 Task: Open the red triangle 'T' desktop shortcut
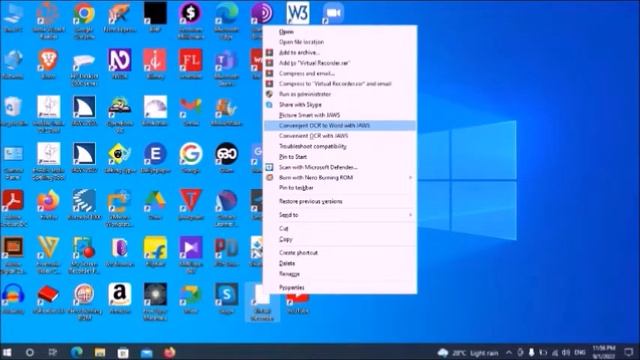pos(191,204)
